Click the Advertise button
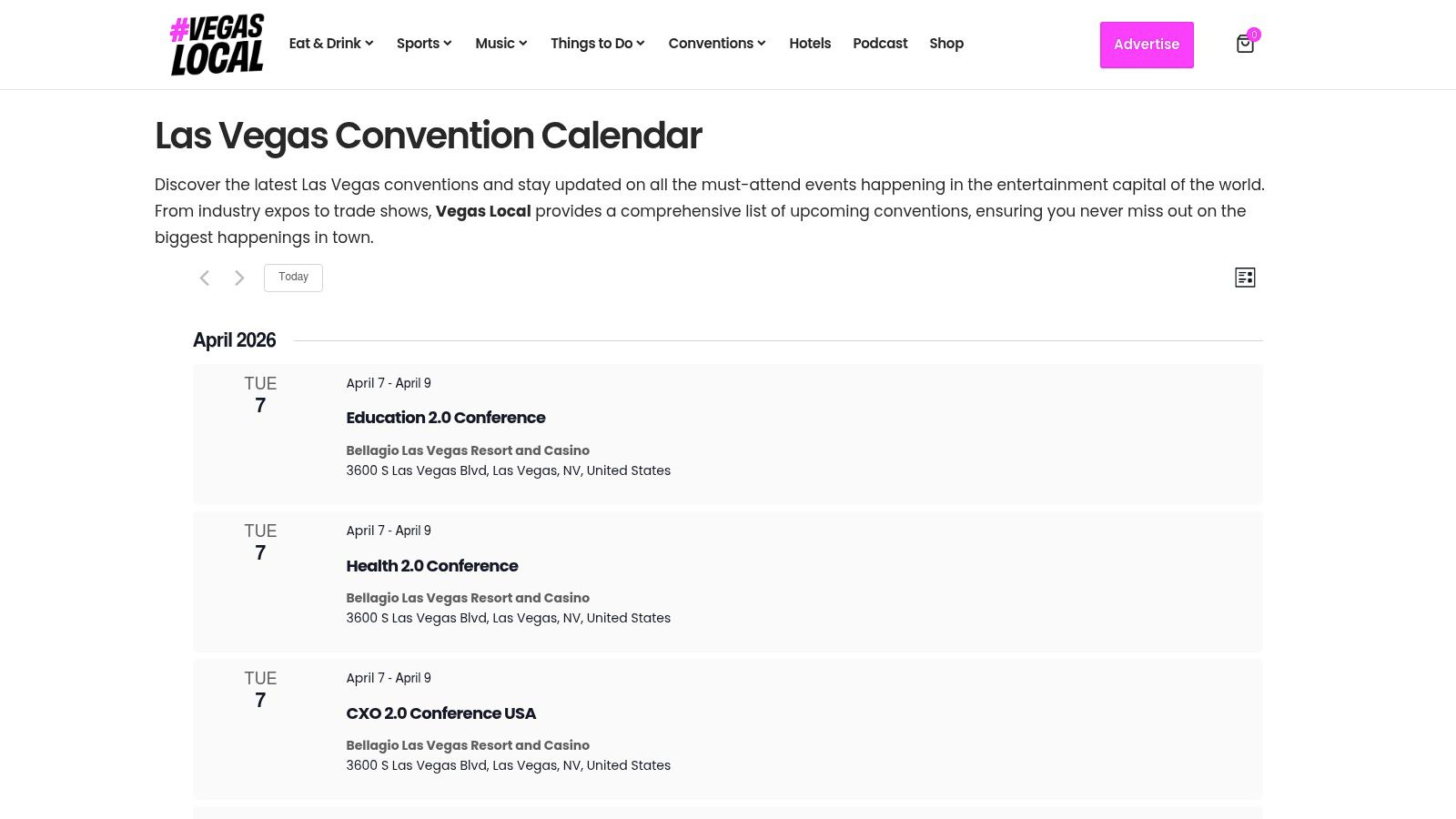This screenshot has height=819, width=1456. click(x=1147, y=45)
